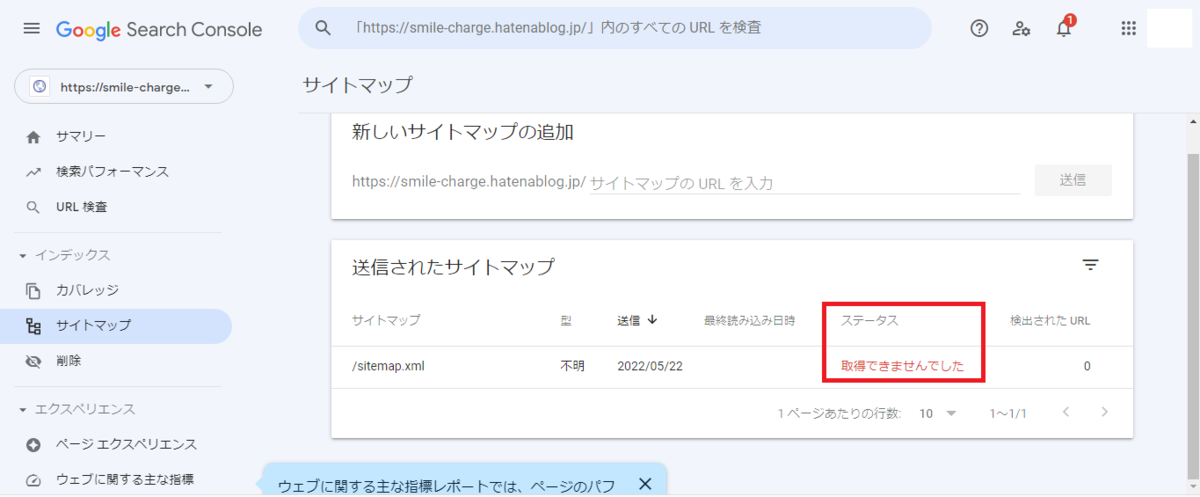Open the property selector dropdown
The width and height of the screenshot is (1200, 497).
tap(124, 86)
